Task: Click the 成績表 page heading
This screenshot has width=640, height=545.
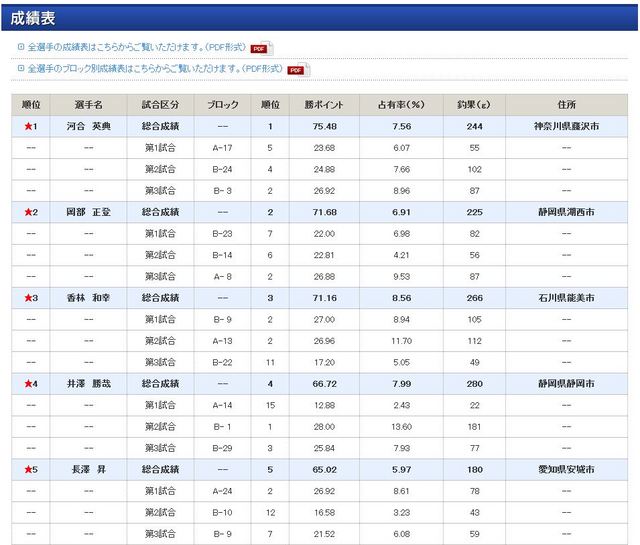Action: click(33, 17)
